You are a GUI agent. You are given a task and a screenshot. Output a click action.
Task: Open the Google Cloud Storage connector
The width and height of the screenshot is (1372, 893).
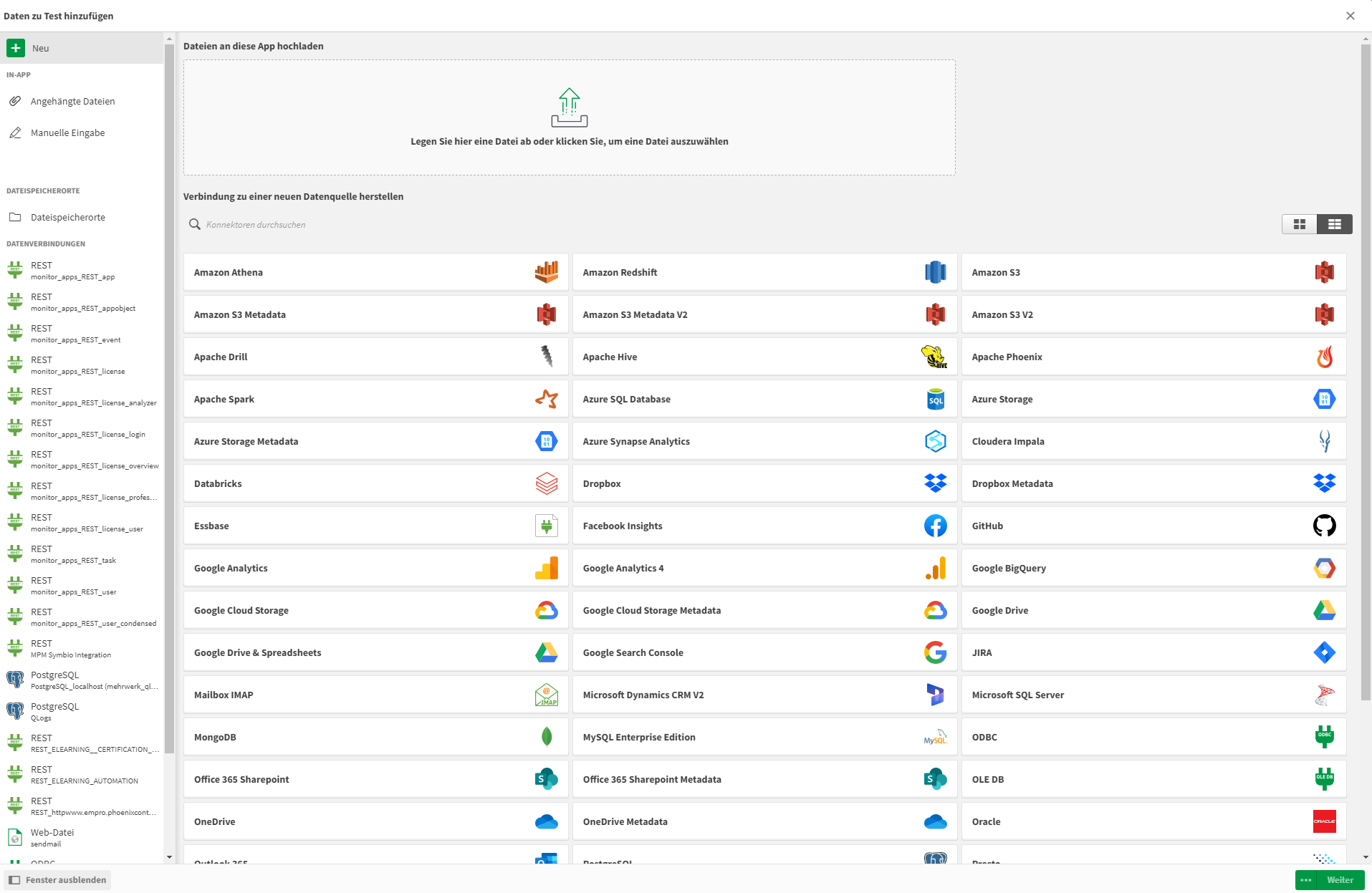pyautogui.click(x=375, y=610)
